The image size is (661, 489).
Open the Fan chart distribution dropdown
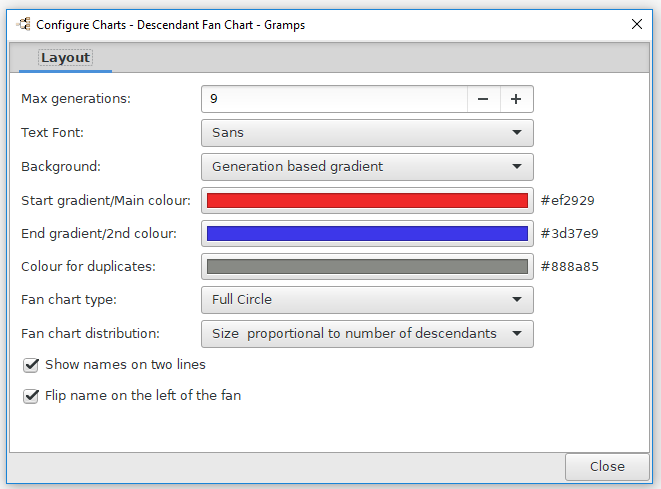click(x=367, y=334)
